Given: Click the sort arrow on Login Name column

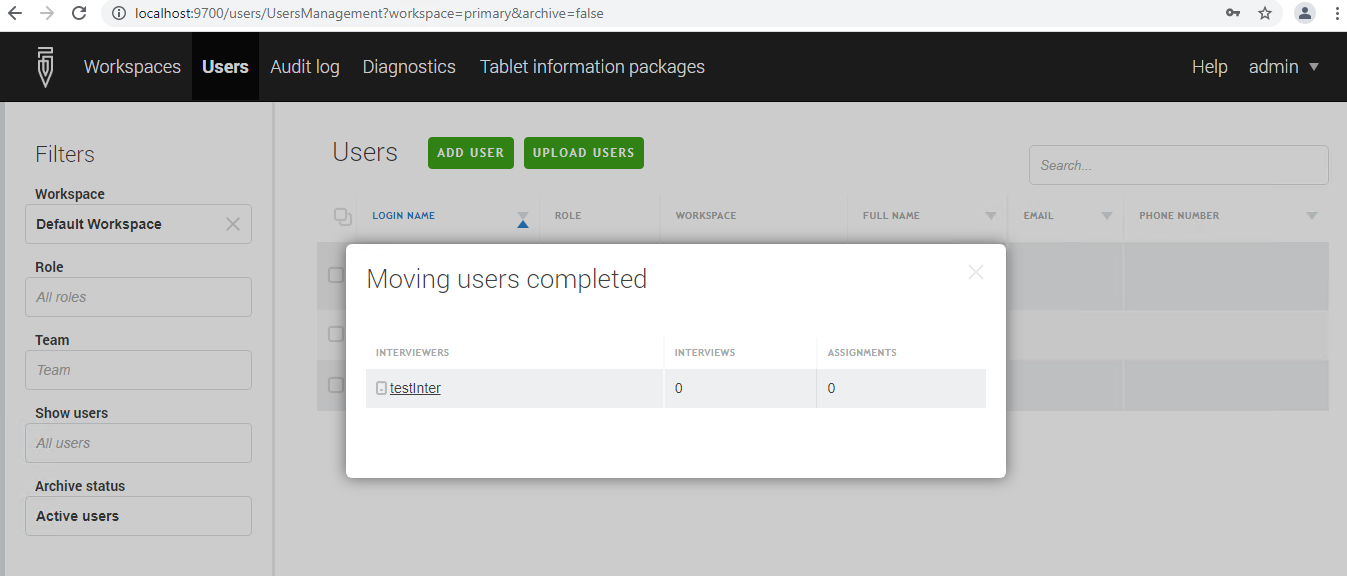Looking at the screenshot, I should (x=522, y=221).
